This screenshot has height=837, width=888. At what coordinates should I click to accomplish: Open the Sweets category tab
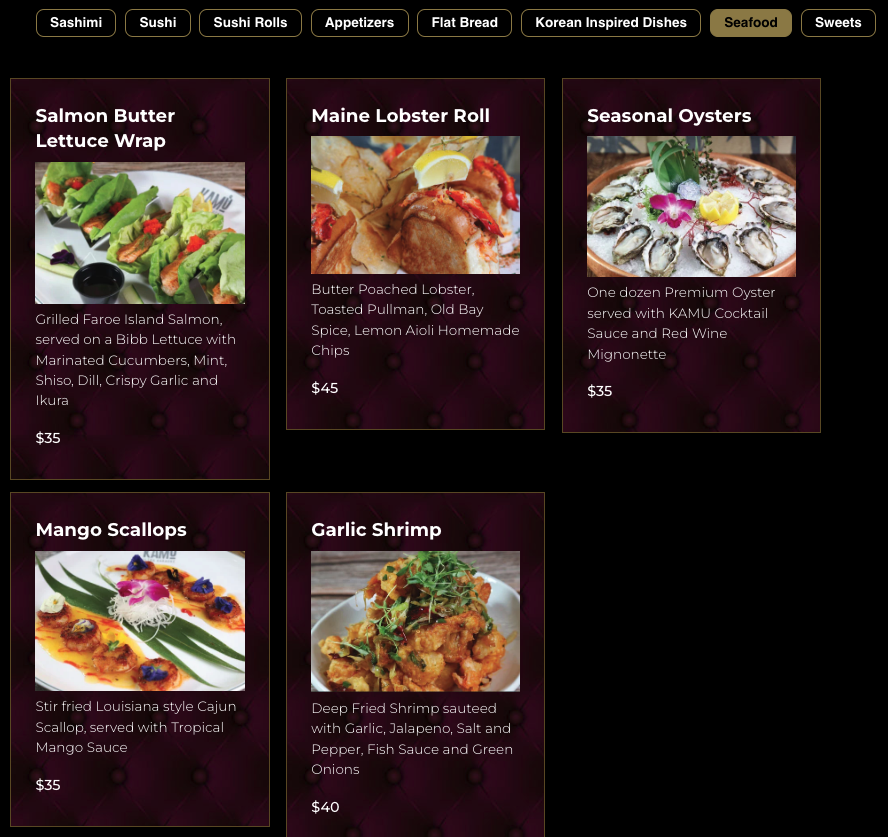[x=838, y=23]
